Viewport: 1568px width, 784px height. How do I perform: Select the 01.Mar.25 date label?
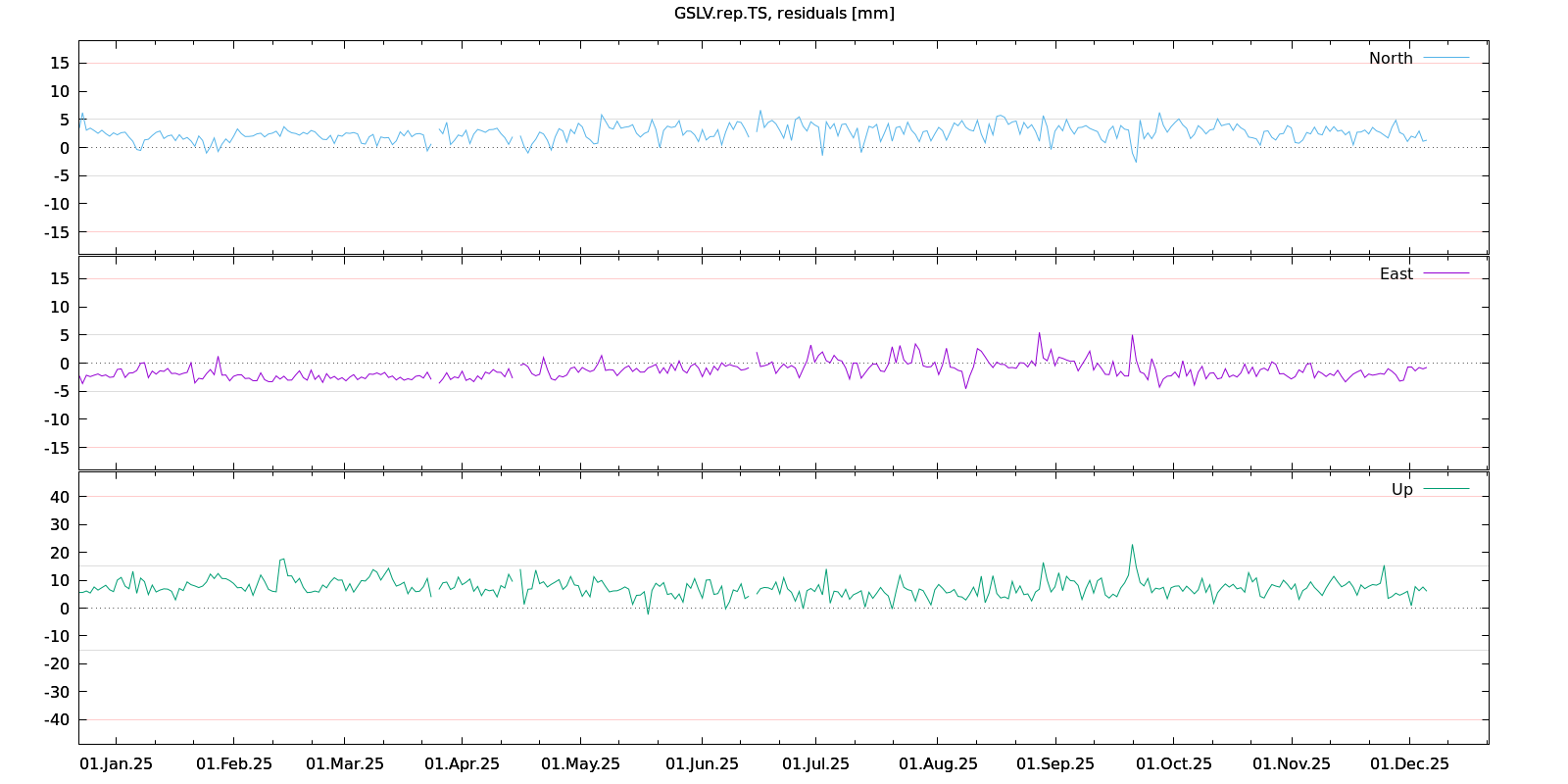click(345, 764)
